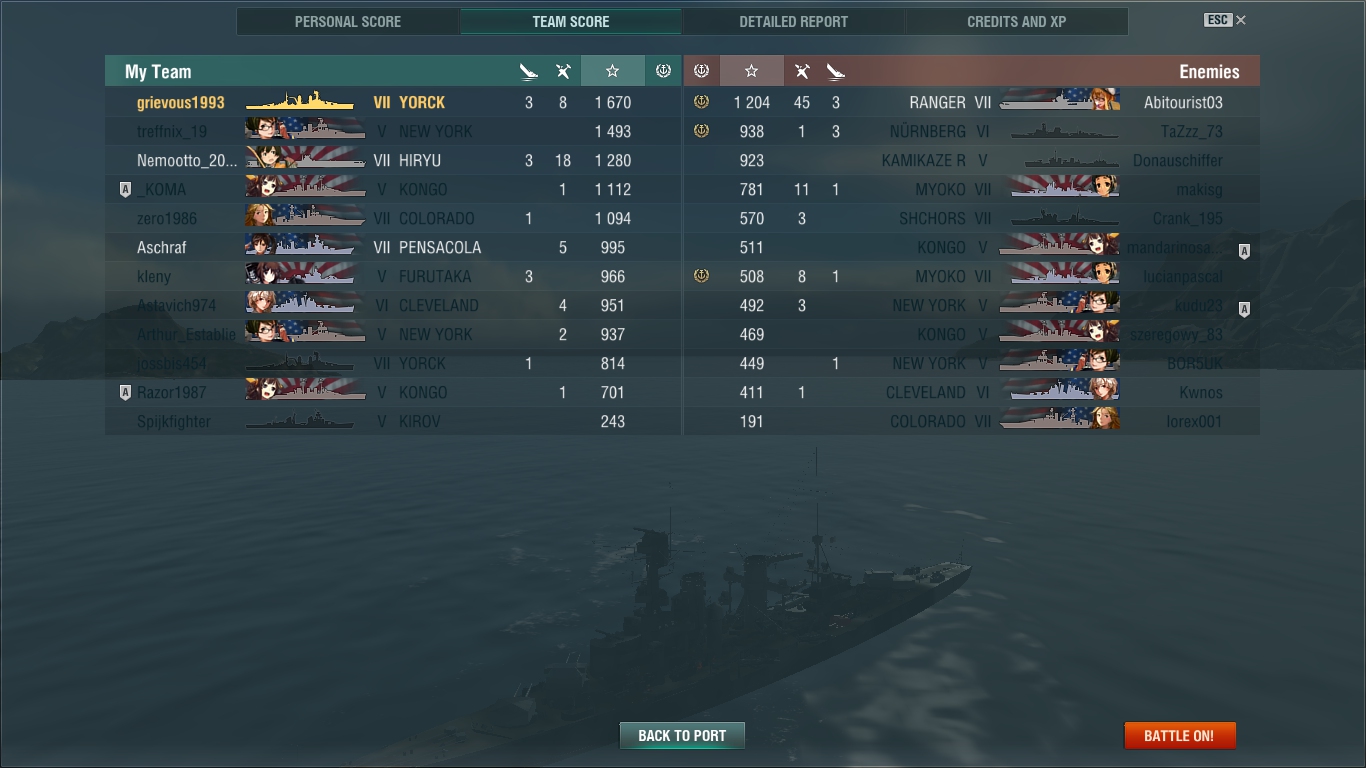Click the Back to Port button
The height and width of the screenshot is (768, 1366).
pyautogui.click(x=682, y=735)
